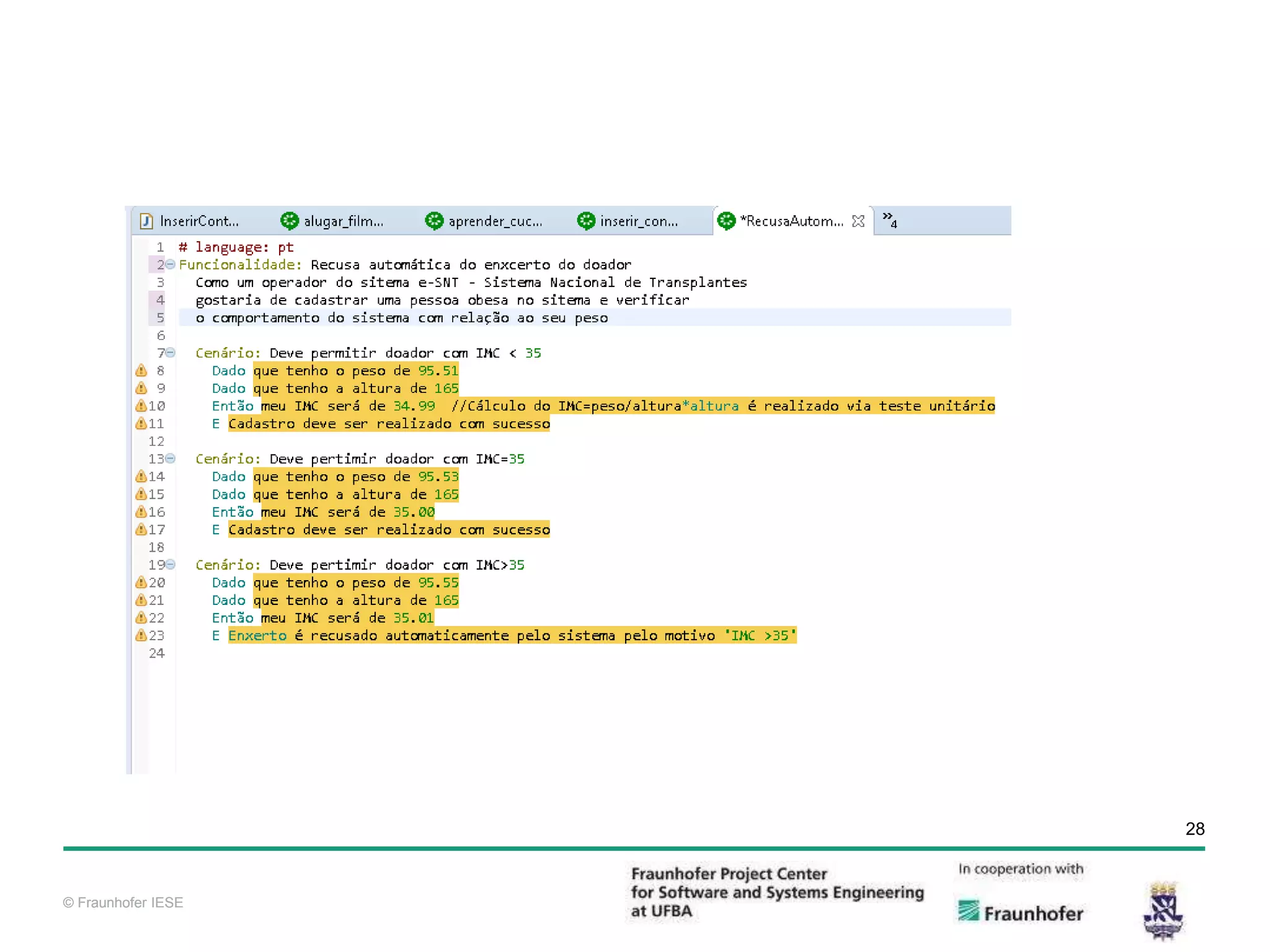The height and width of the screenshot is (952, 1270).
Task: Click the warning marker on line 10
Action: (141, 406)
